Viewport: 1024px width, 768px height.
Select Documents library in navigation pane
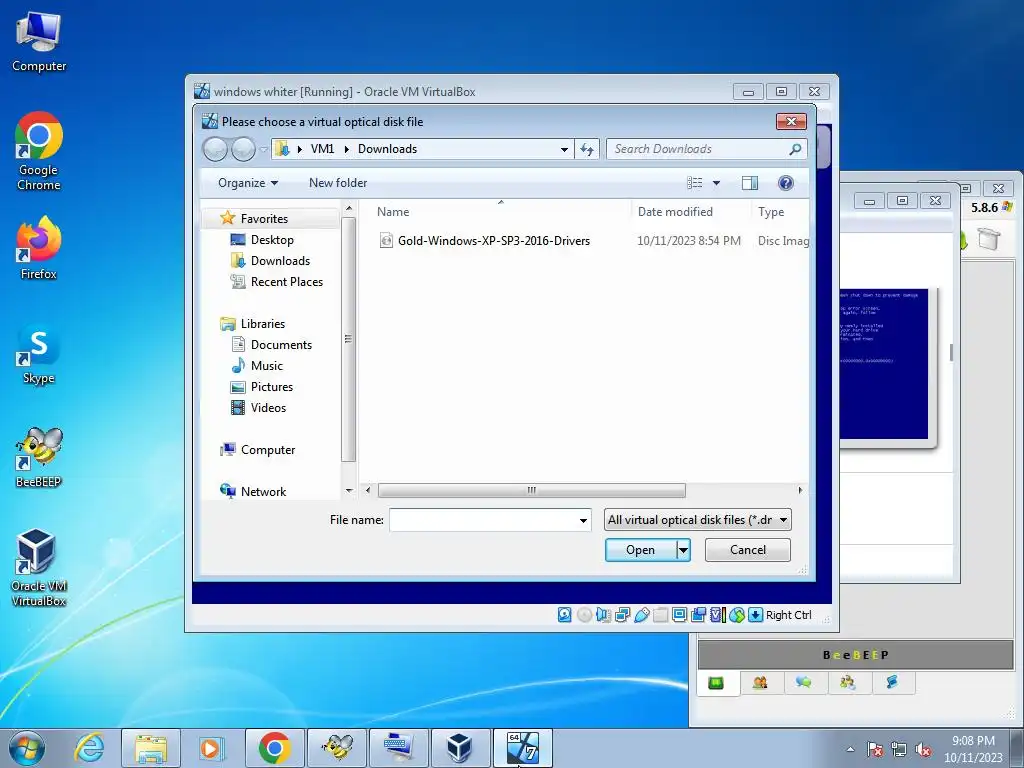pos(281,345)
